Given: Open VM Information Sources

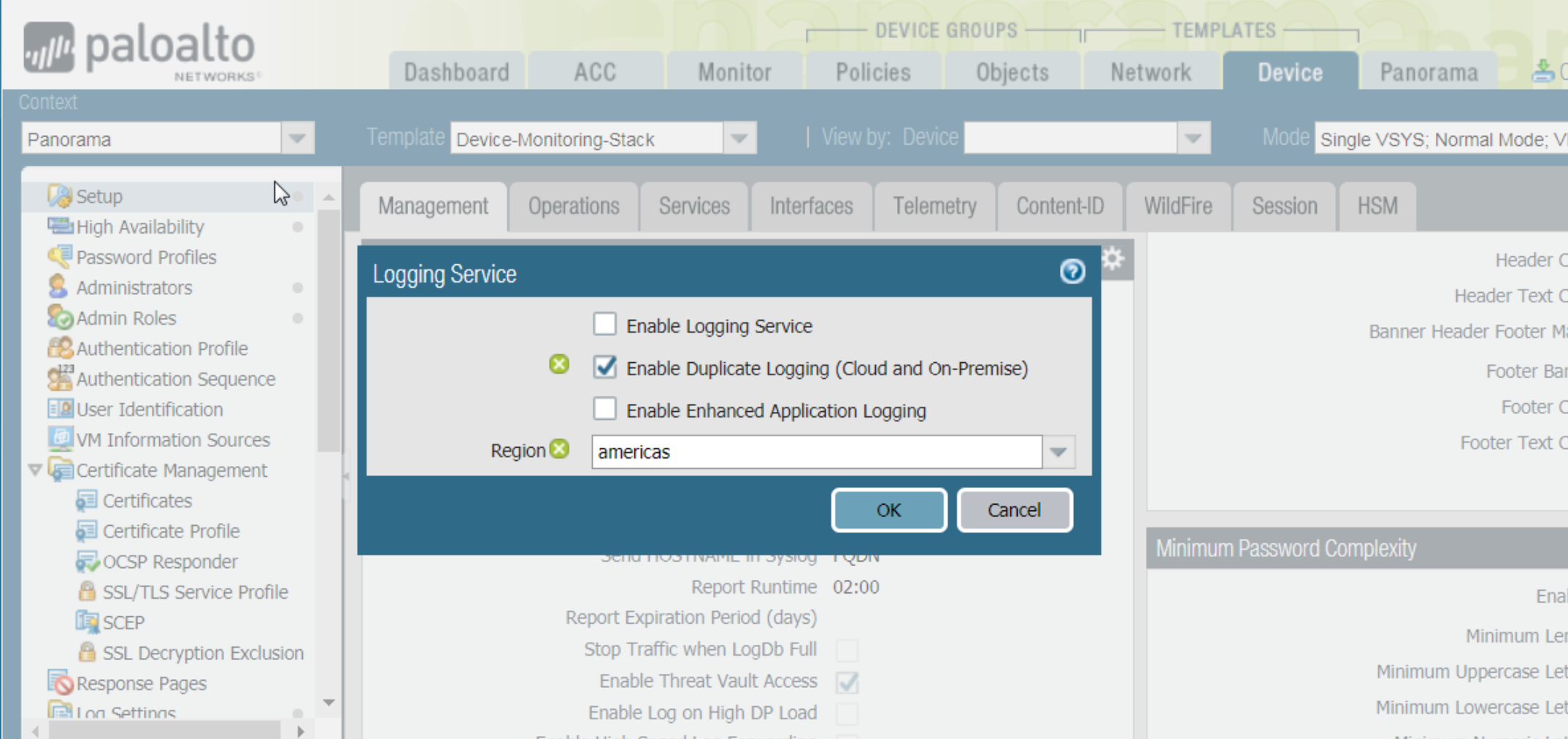Looking at the screenshot, I should coord(173,439).
